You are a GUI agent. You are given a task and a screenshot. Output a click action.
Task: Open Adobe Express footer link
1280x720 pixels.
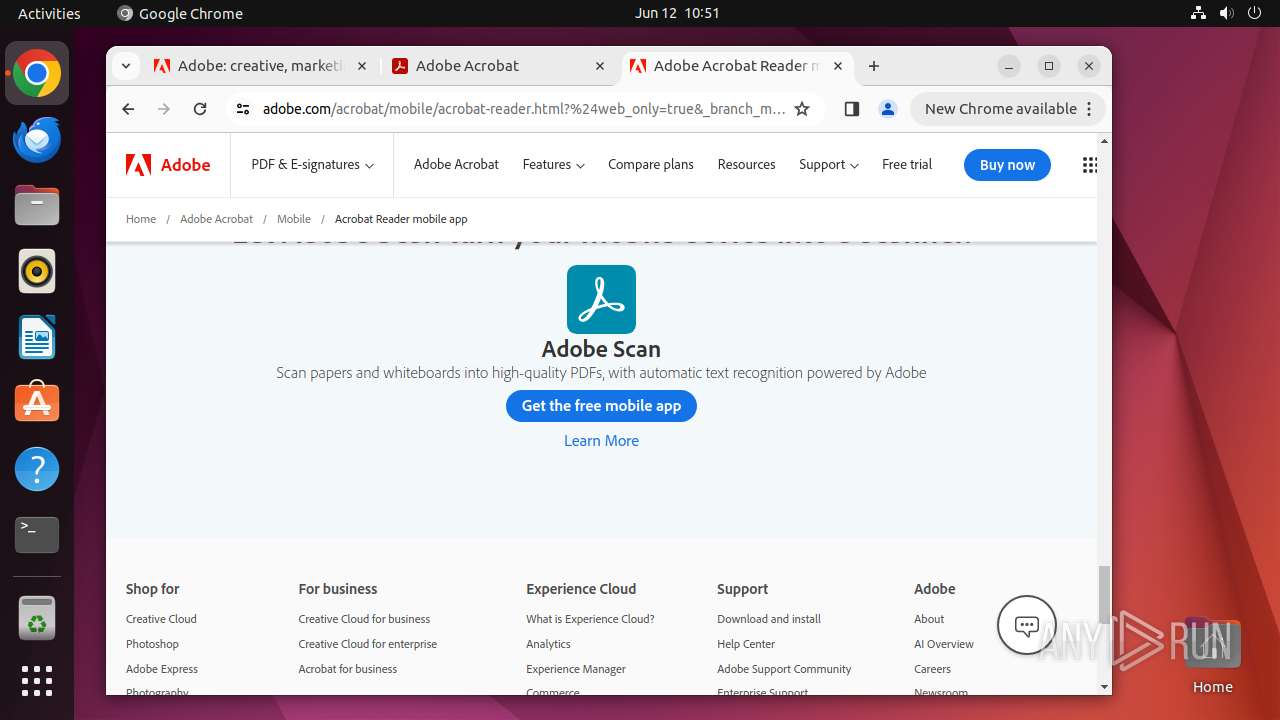[162, 669]
